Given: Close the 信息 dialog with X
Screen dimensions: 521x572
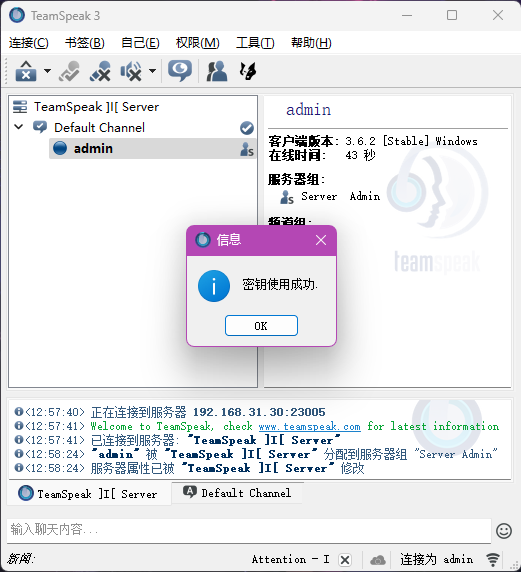Looking at the screenshot, I should 321,240.
